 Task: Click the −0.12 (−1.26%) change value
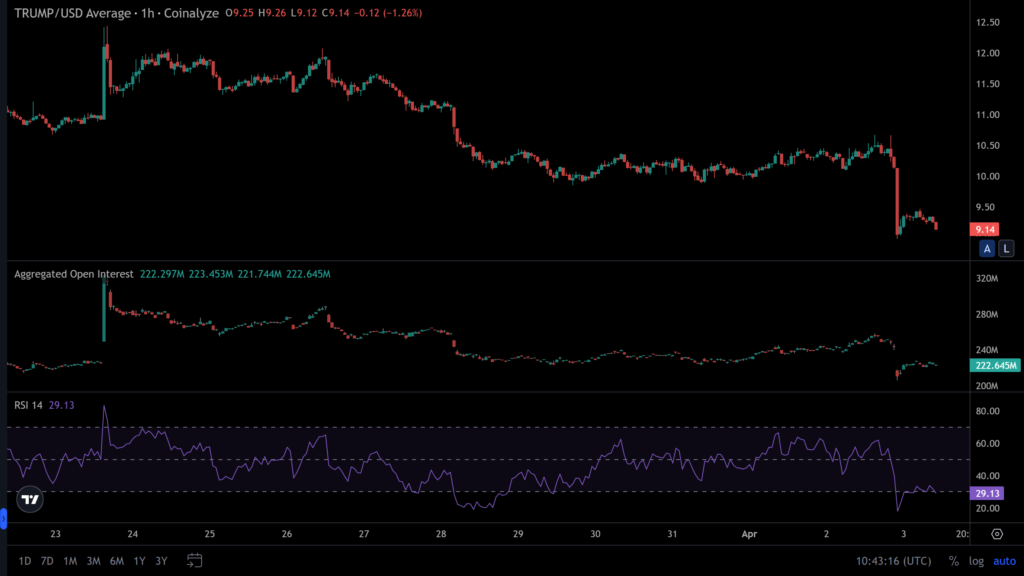[x=388, y=13]
